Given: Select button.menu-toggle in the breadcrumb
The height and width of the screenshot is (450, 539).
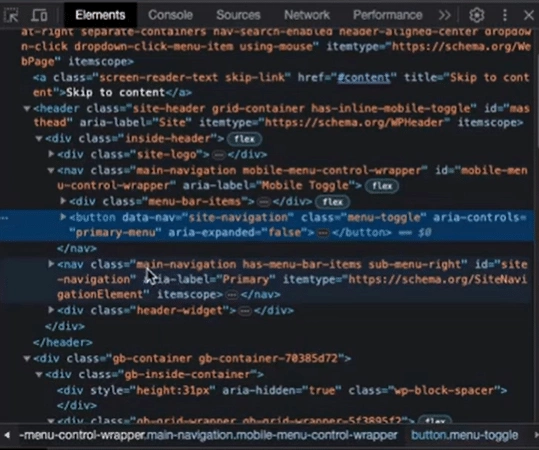Looking at the screenshot, I should pos(464,435).
